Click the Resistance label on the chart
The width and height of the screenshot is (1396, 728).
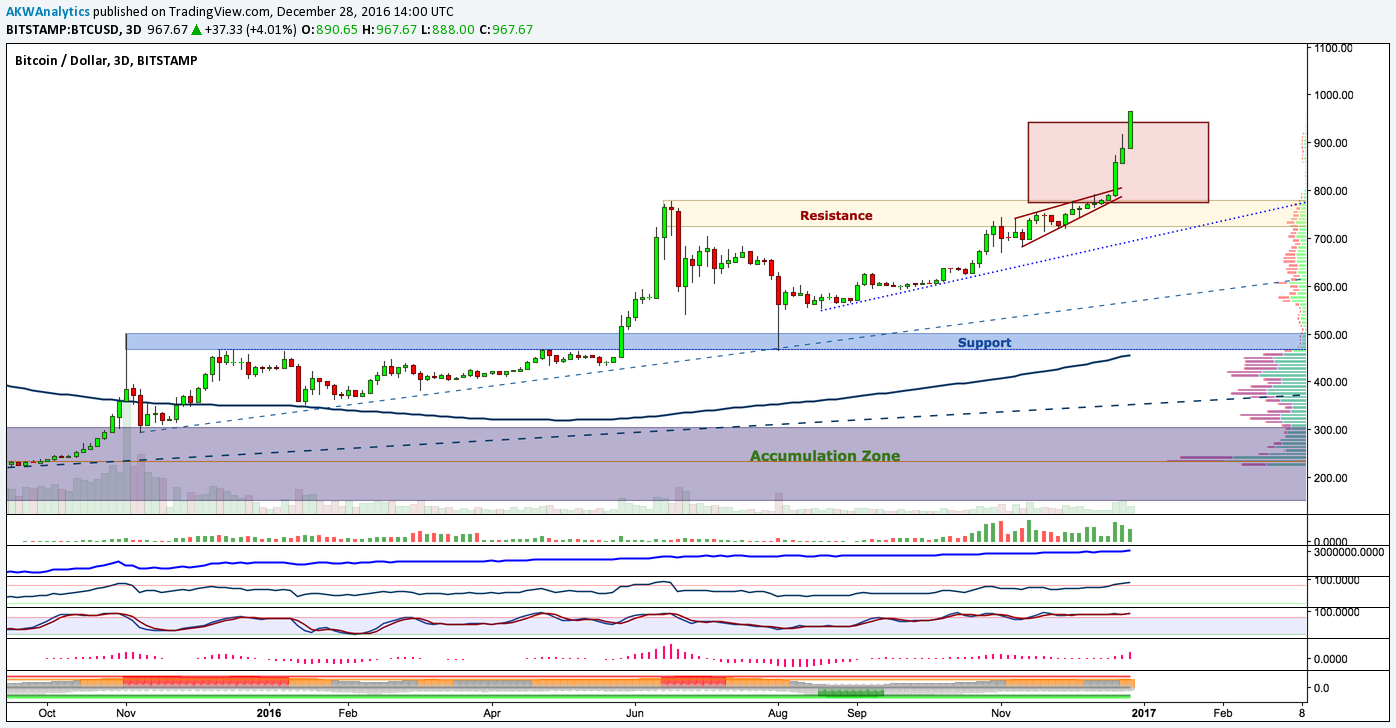click(x=835, y=215)
